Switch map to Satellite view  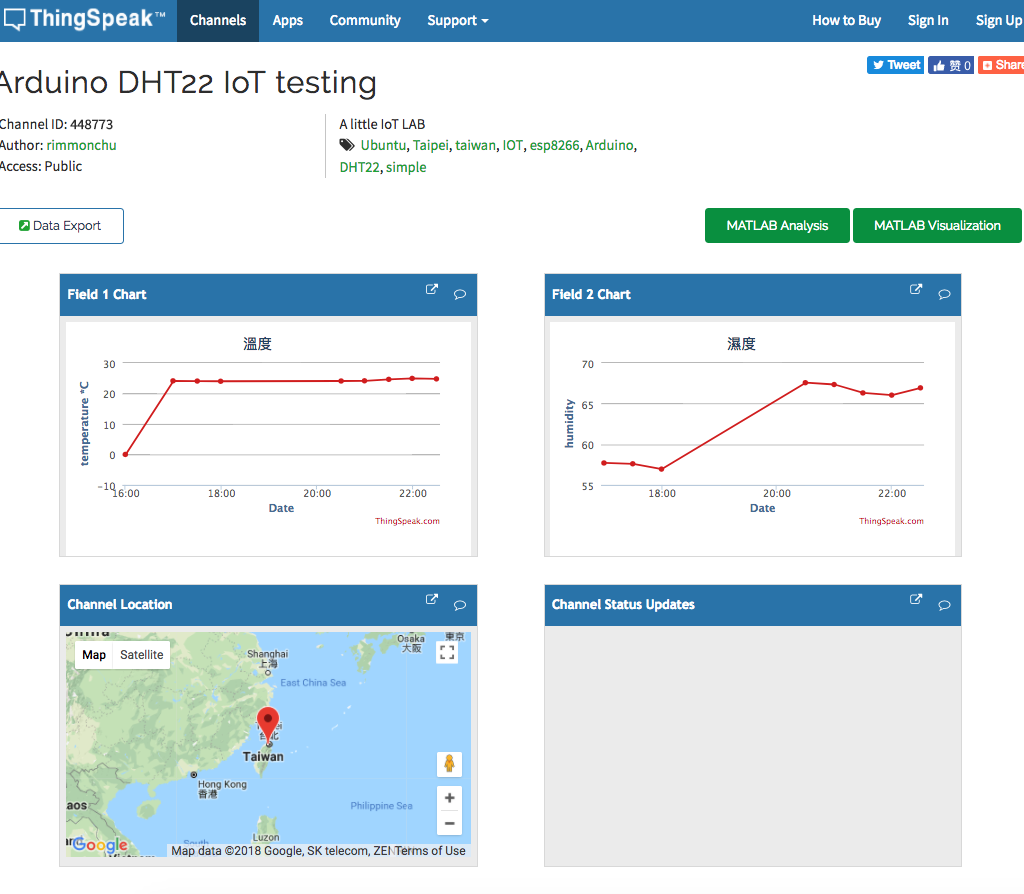tap(142, 655)
